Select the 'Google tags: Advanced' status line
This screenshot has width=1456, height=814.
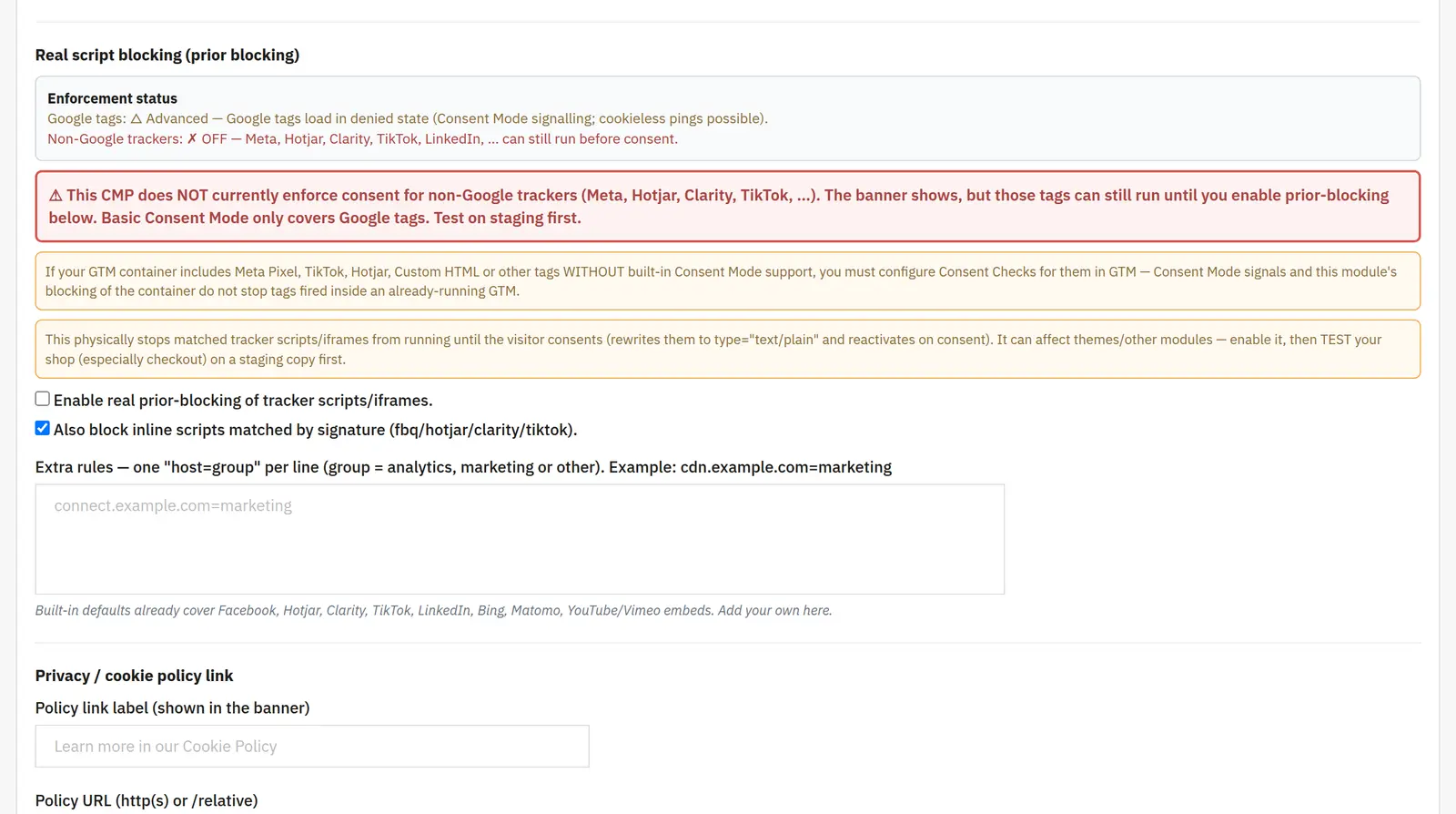(408, 118)
